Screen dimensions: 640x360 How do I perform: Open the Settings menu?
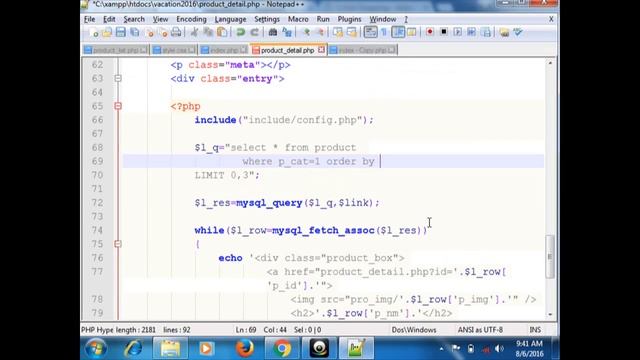pos(267,19)
